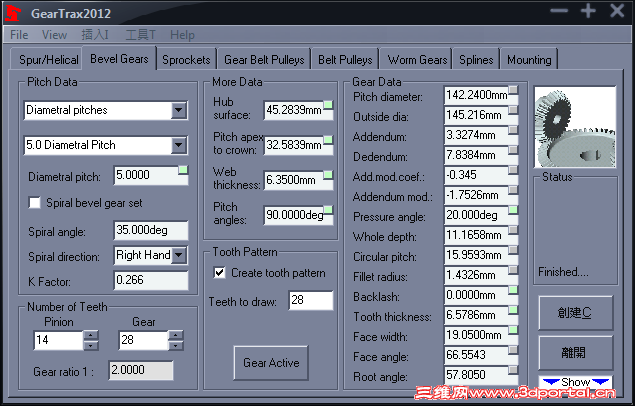Click the Pinion teeth number field
This screenshot has width=635, height=406.
(59, 340)
